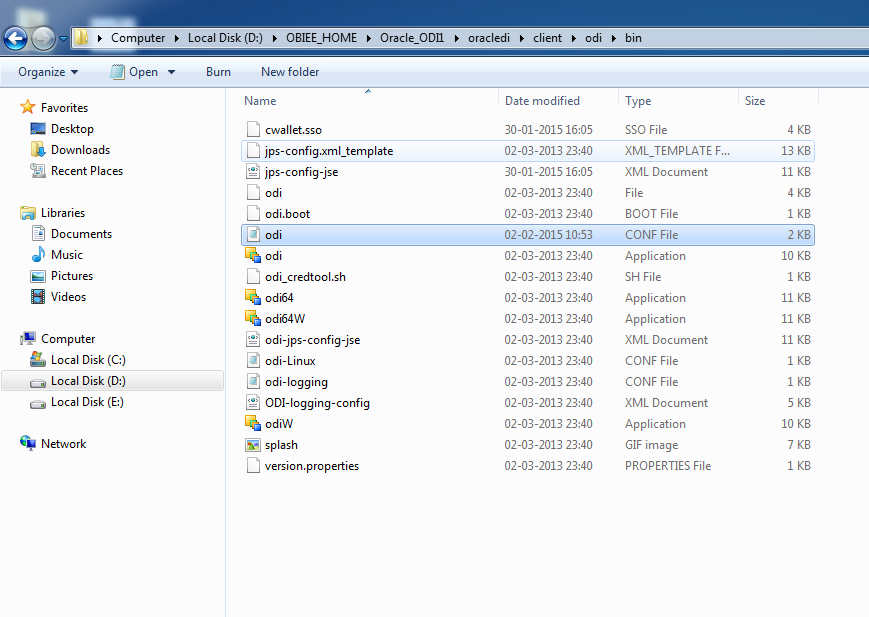This screenshot has height=617, width=869.
Task: Select the odi file with type File
Action: coord(528,193)
